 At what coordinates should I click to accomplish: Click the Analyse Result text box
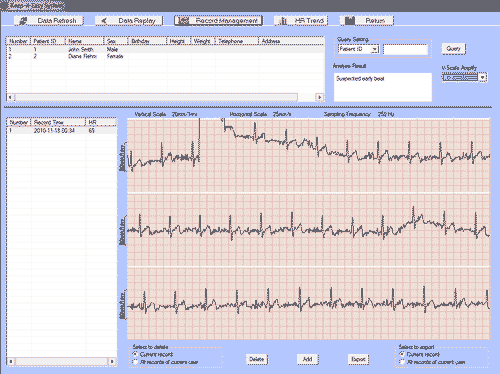(x=383, y=87)
